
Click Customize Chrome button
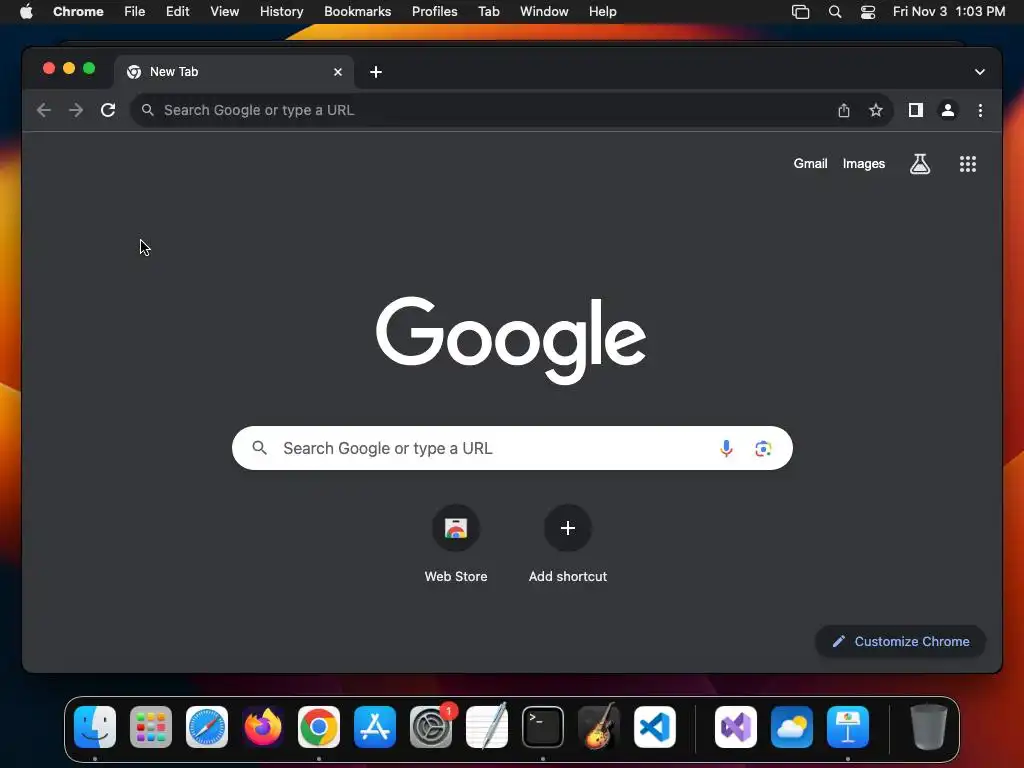click(x=901, y=641)
